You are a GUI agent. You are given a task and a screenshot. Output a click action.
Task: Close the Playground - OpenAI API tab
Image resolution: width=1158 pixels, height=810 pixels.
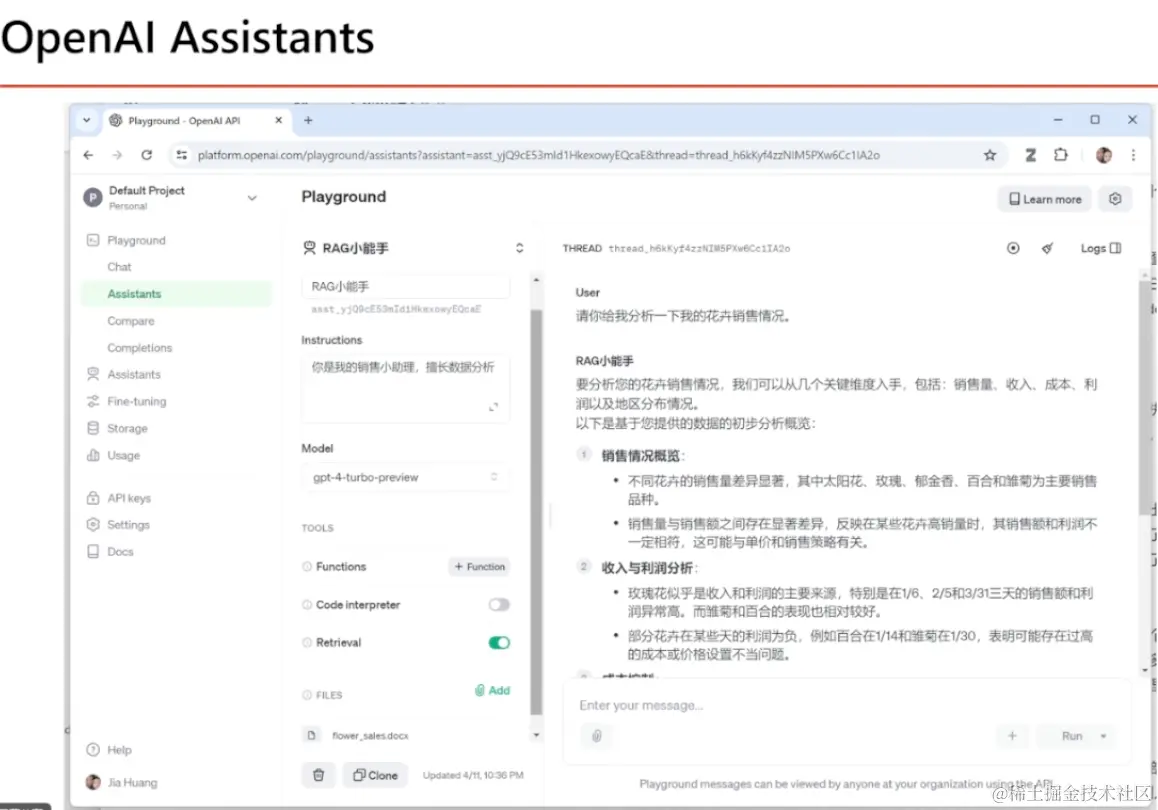pyautogui.click(x=278, y=120)
